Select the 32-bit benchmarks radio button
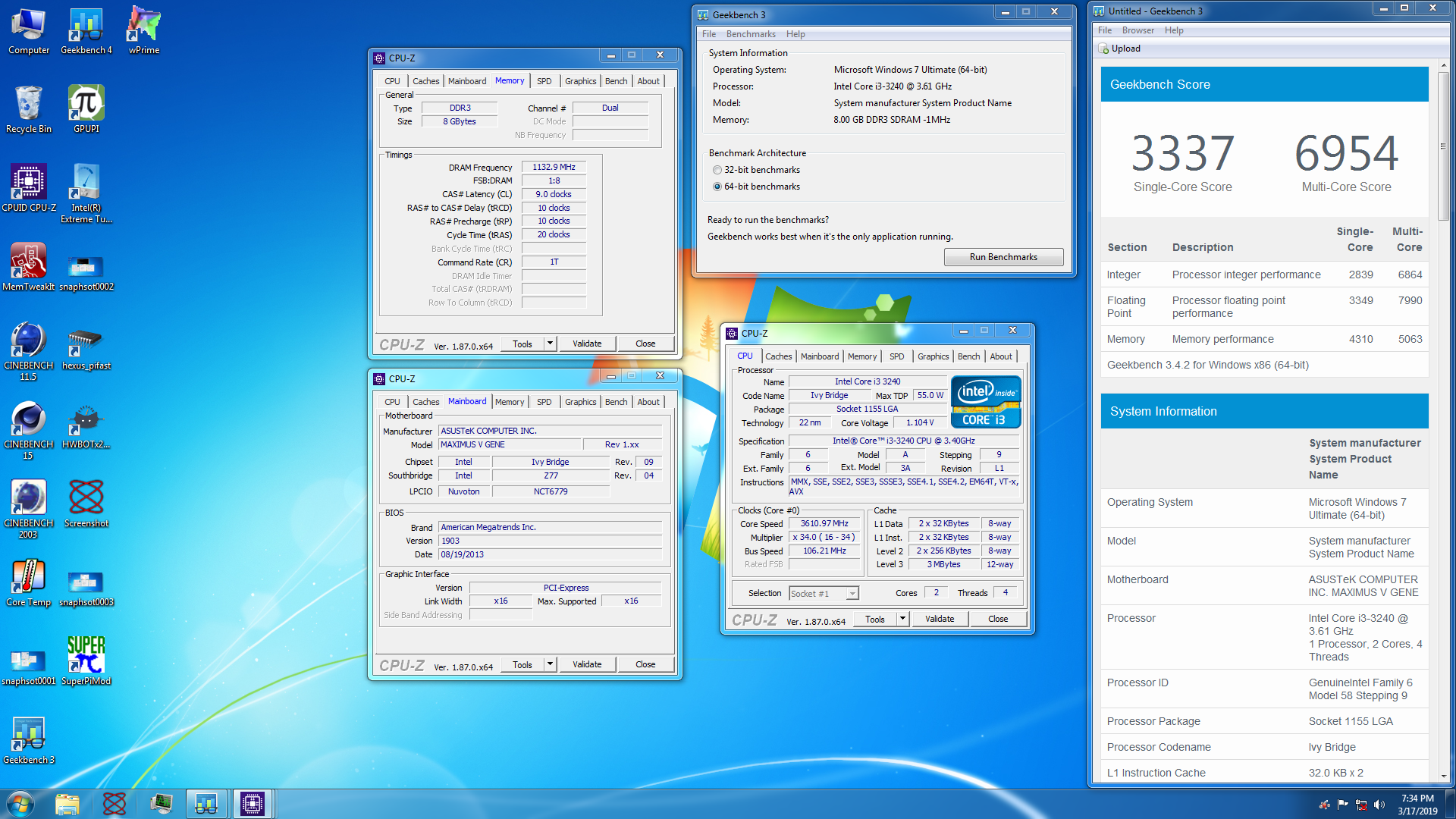Viewport: 1456px width, 819px height. coord(717,170)
